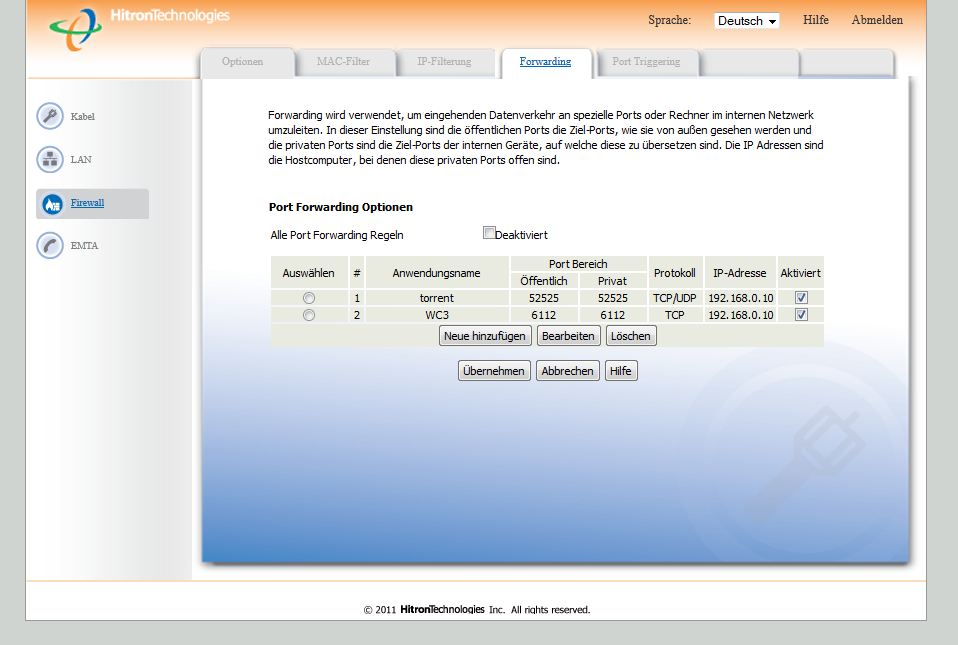Toggle Aktiviert checkbox for torrent rule
The height and width of the screenshot is (645, 958).
point(801,297)
